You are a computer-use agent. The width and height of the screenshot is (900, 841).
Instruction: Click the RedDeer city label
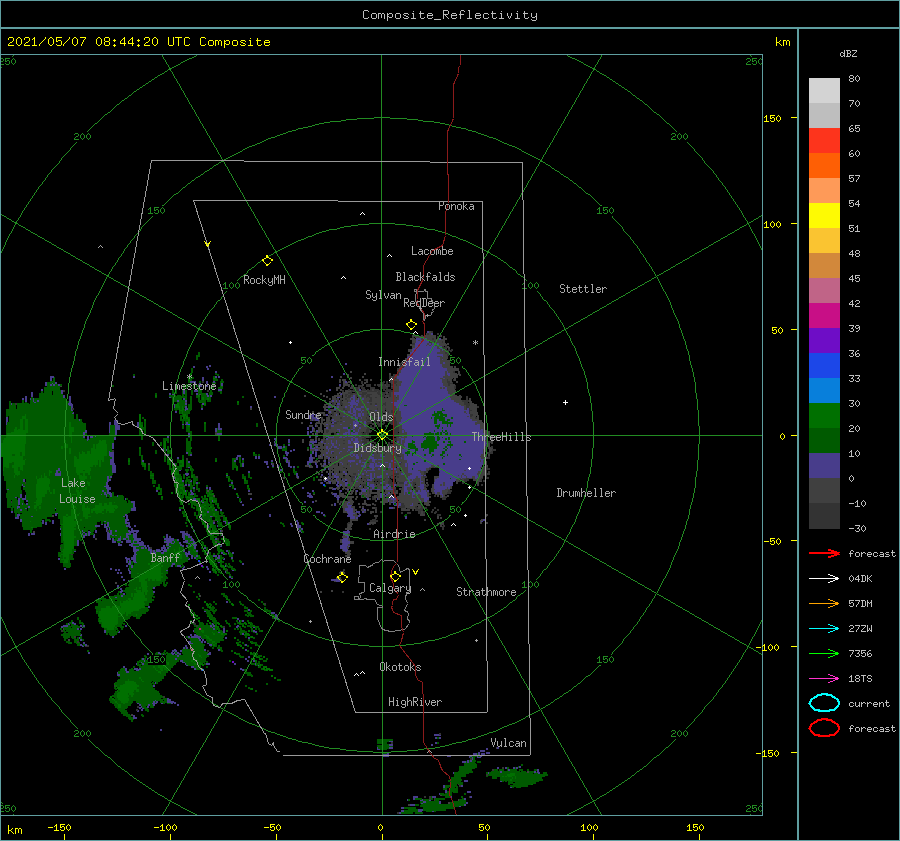424,303
